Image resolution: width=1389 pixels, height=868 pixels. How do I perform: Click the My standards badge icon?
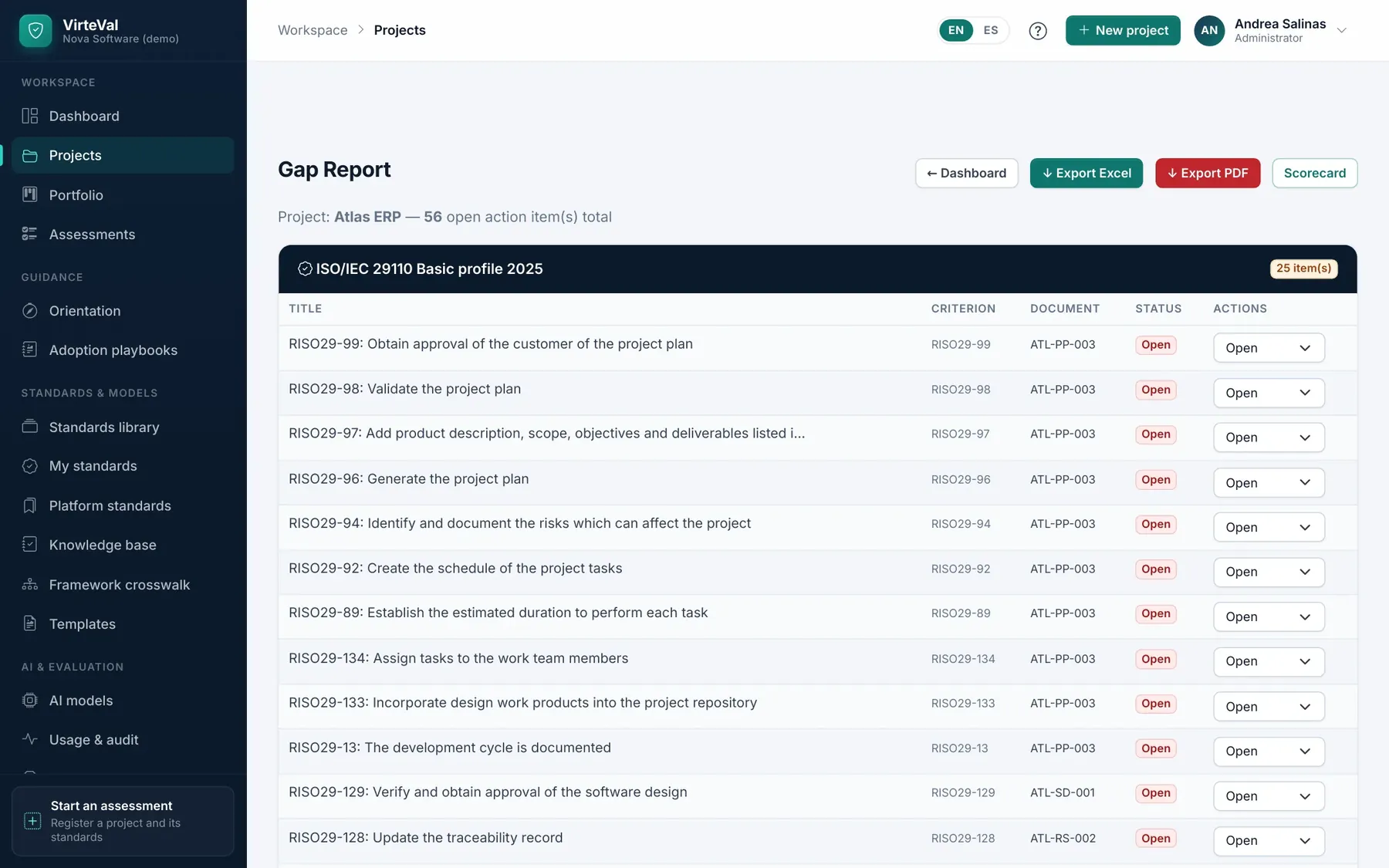(30, 466)
